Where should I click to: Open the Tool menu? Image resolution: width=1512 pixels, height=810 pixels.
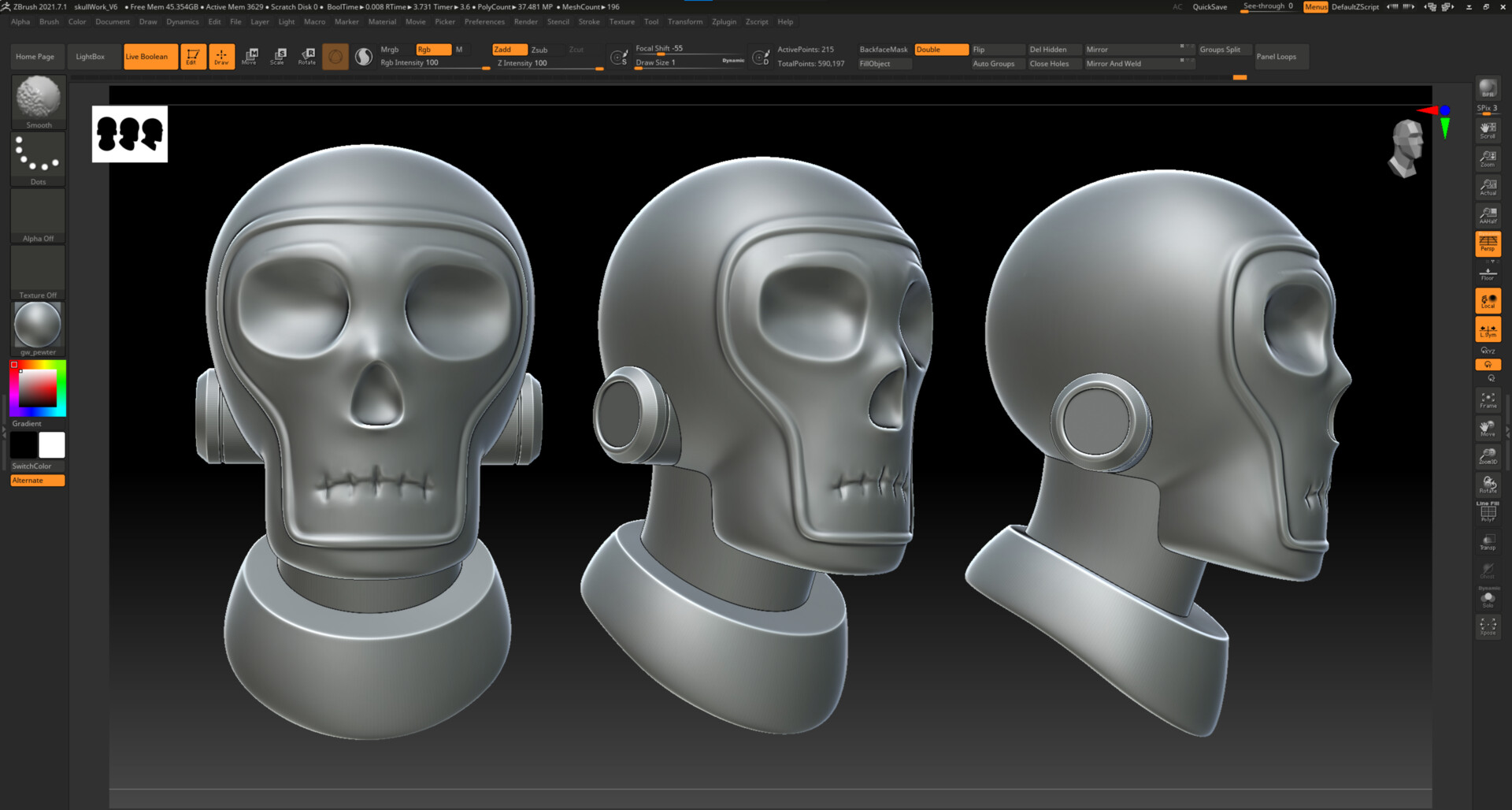(651, 21)
